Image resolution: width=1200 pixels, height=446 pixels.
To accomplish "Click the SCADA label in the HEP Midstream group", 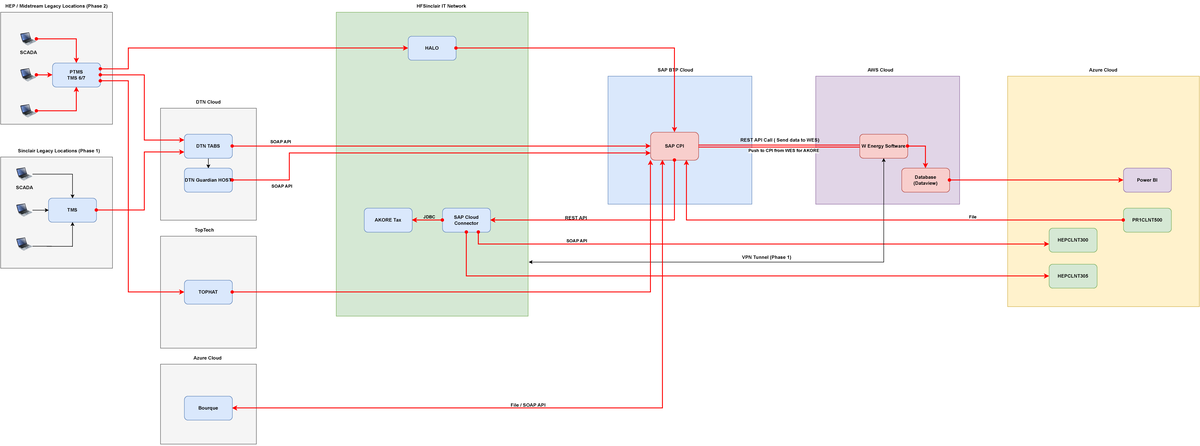I will tap(28, 52).
